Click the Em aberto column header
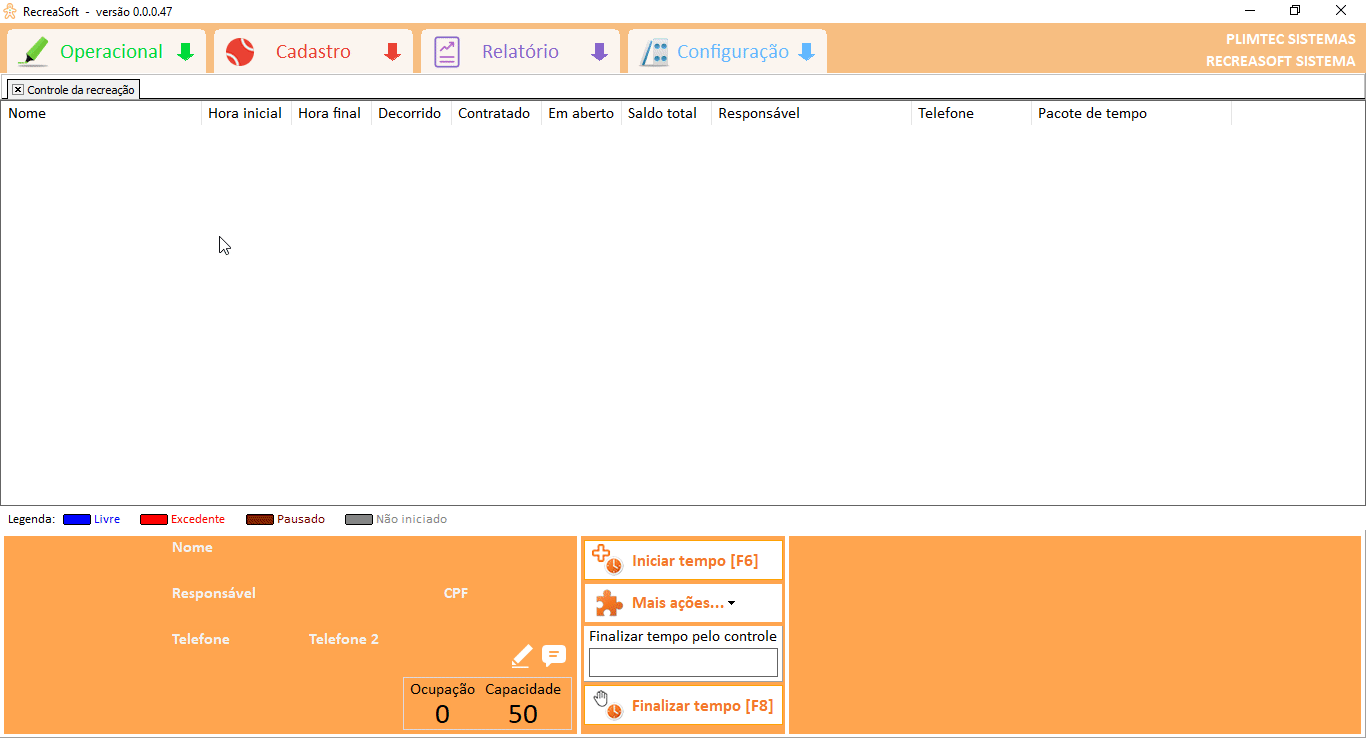The image size is (1366, 738). 581,113
